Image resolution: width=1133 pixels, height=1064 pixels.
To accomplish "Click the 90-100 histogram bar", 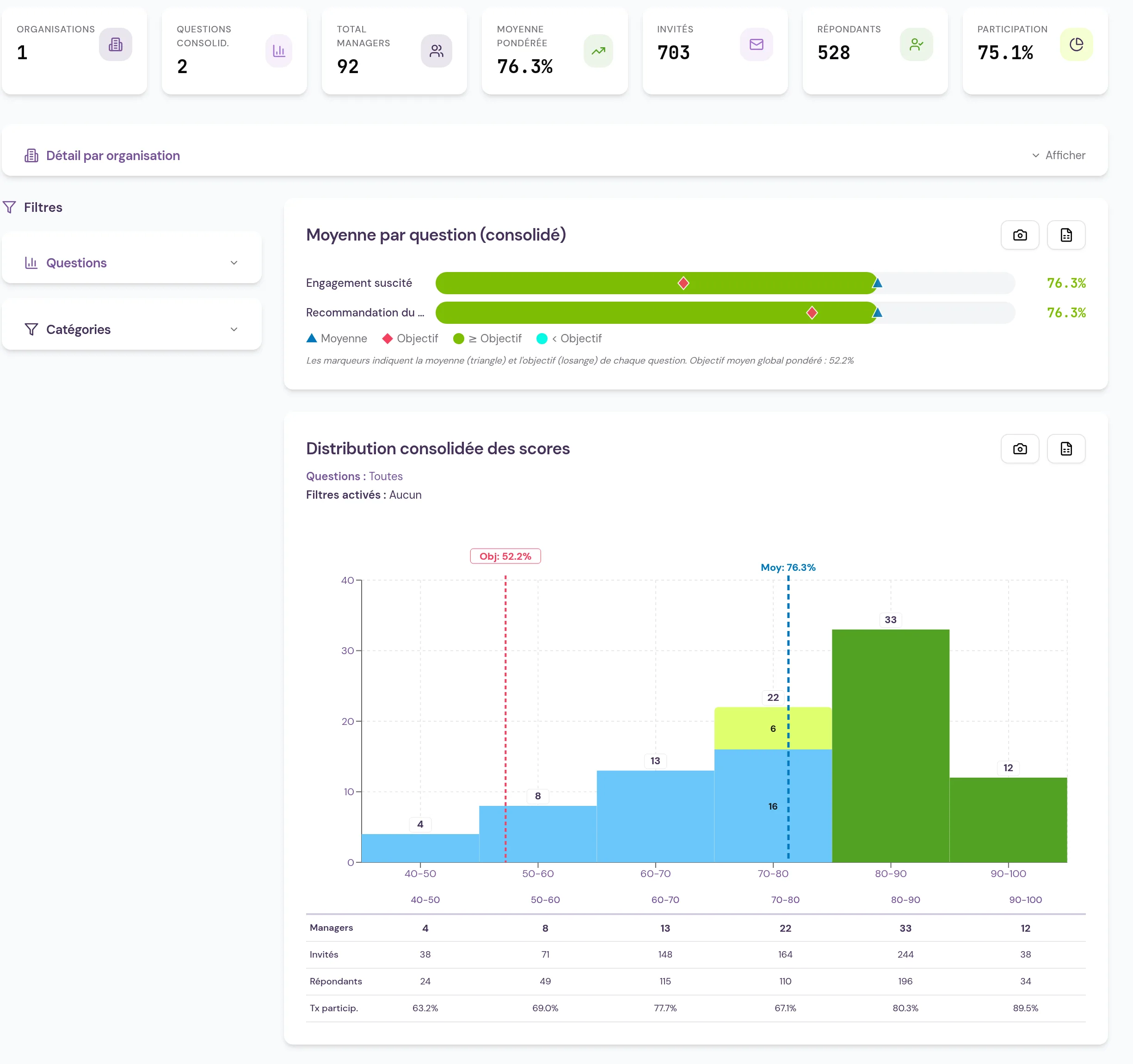I will (x=1008, y=820).
